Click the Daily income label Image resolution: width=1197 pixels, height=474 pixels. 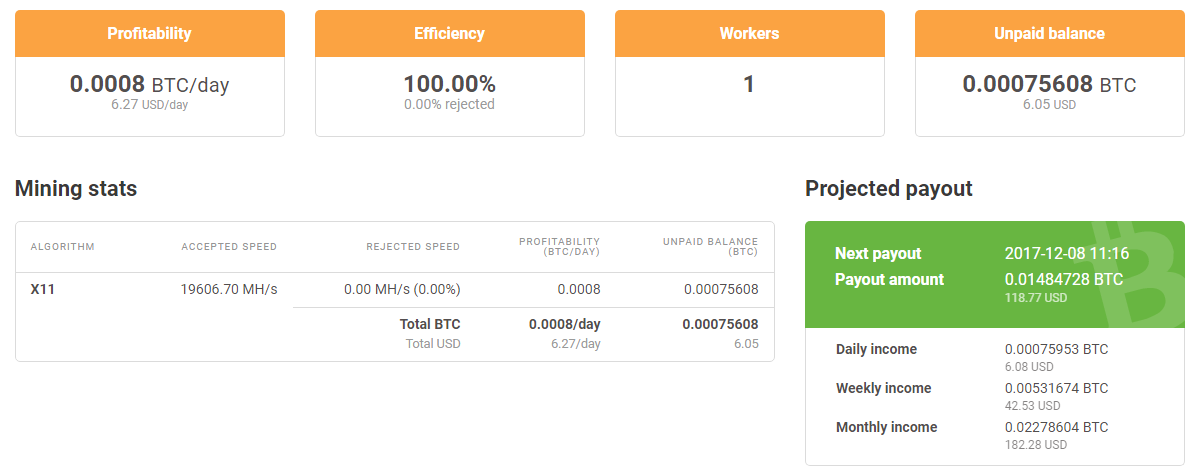pos(876,350)
